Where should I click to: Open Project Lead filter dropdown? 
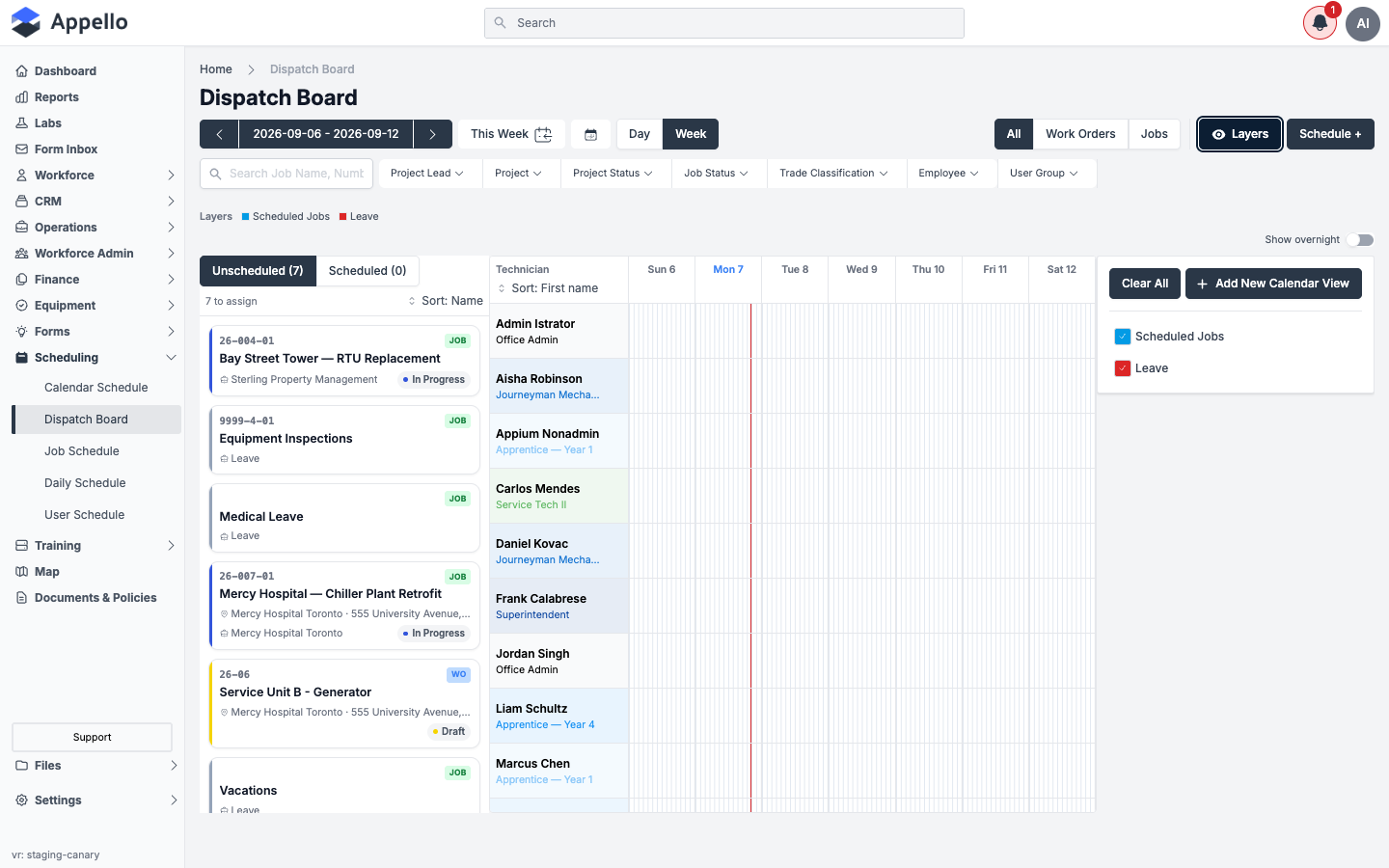427,174
